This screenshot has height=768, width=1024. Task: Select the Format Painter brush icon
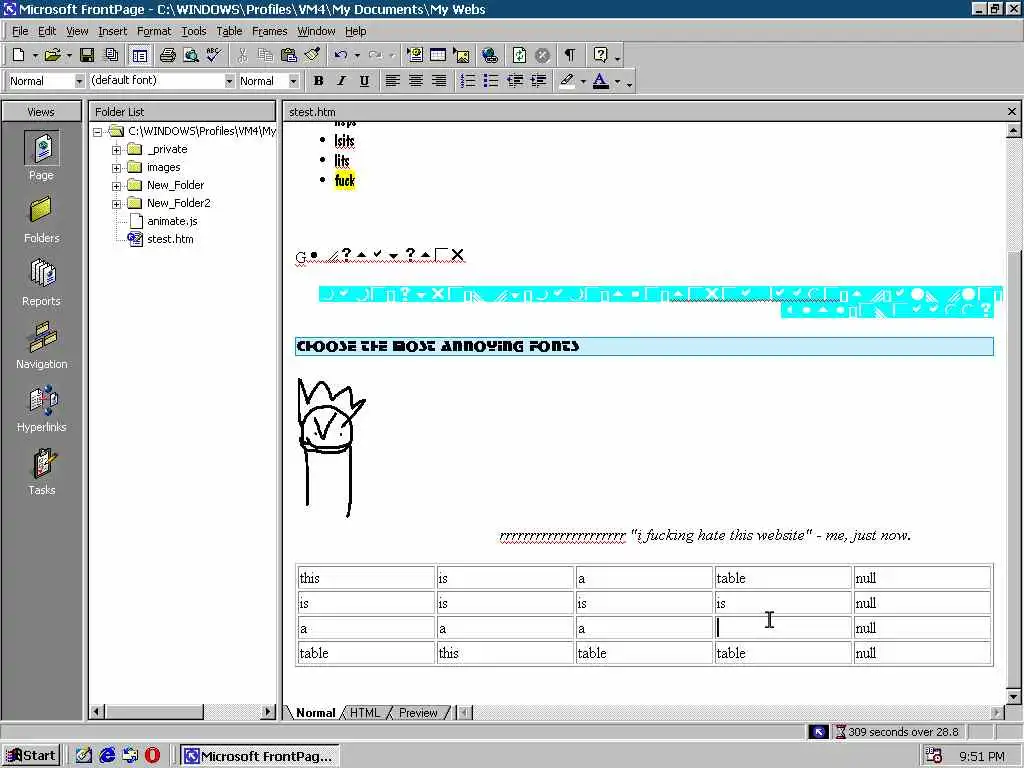[312, 56]
